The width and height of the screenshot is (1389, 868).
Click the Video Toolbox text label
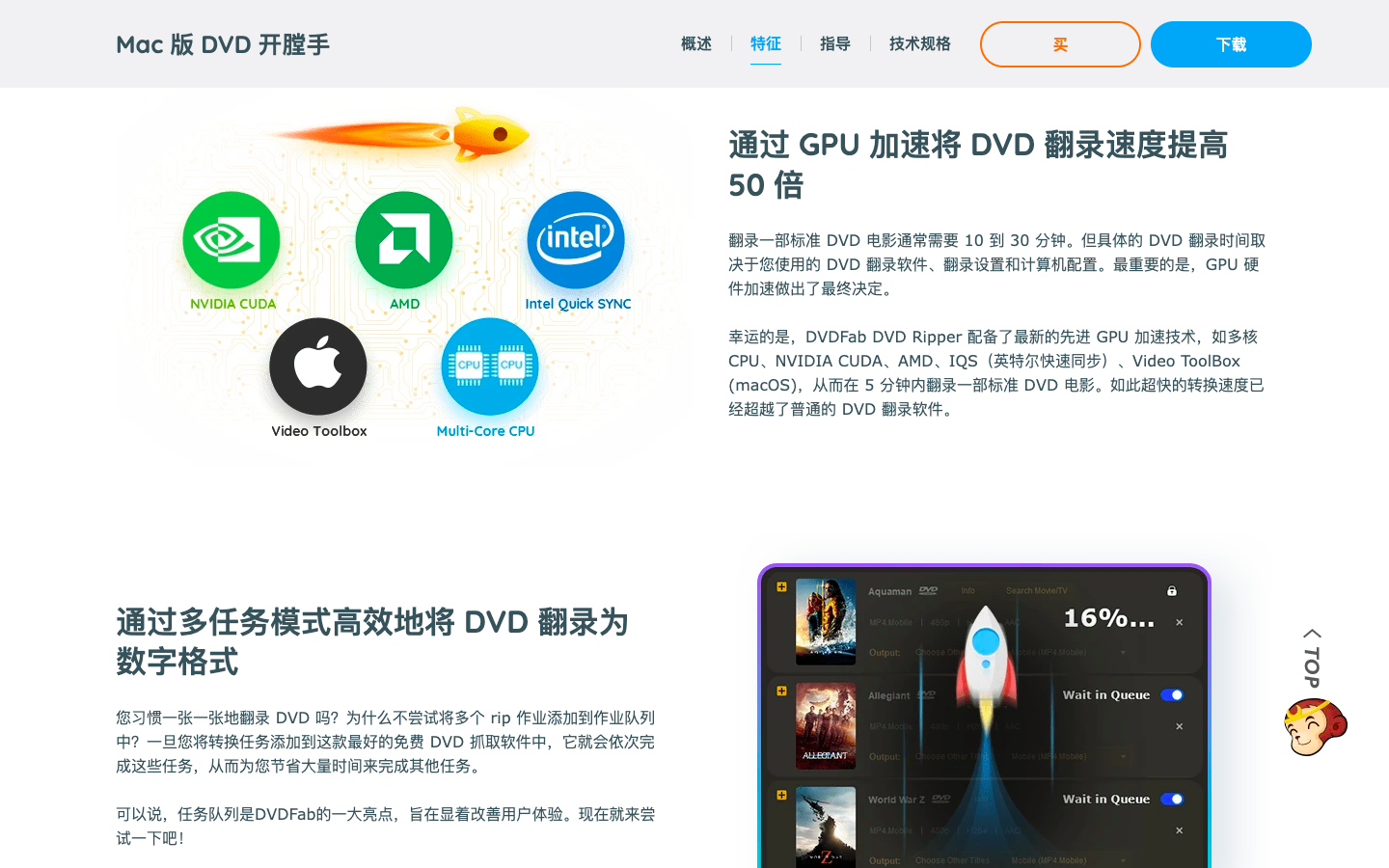[x=319, y=431]
